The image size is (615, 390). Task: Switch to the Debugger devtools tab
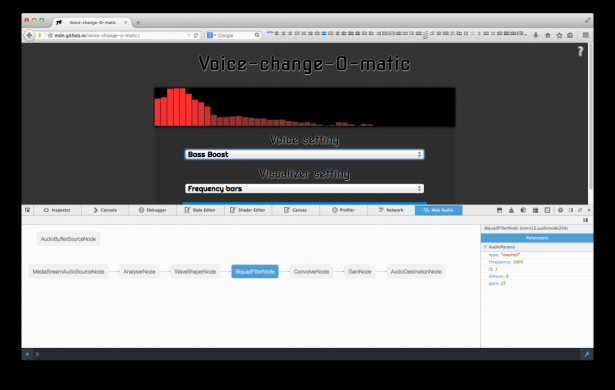[x=153, y=210]
